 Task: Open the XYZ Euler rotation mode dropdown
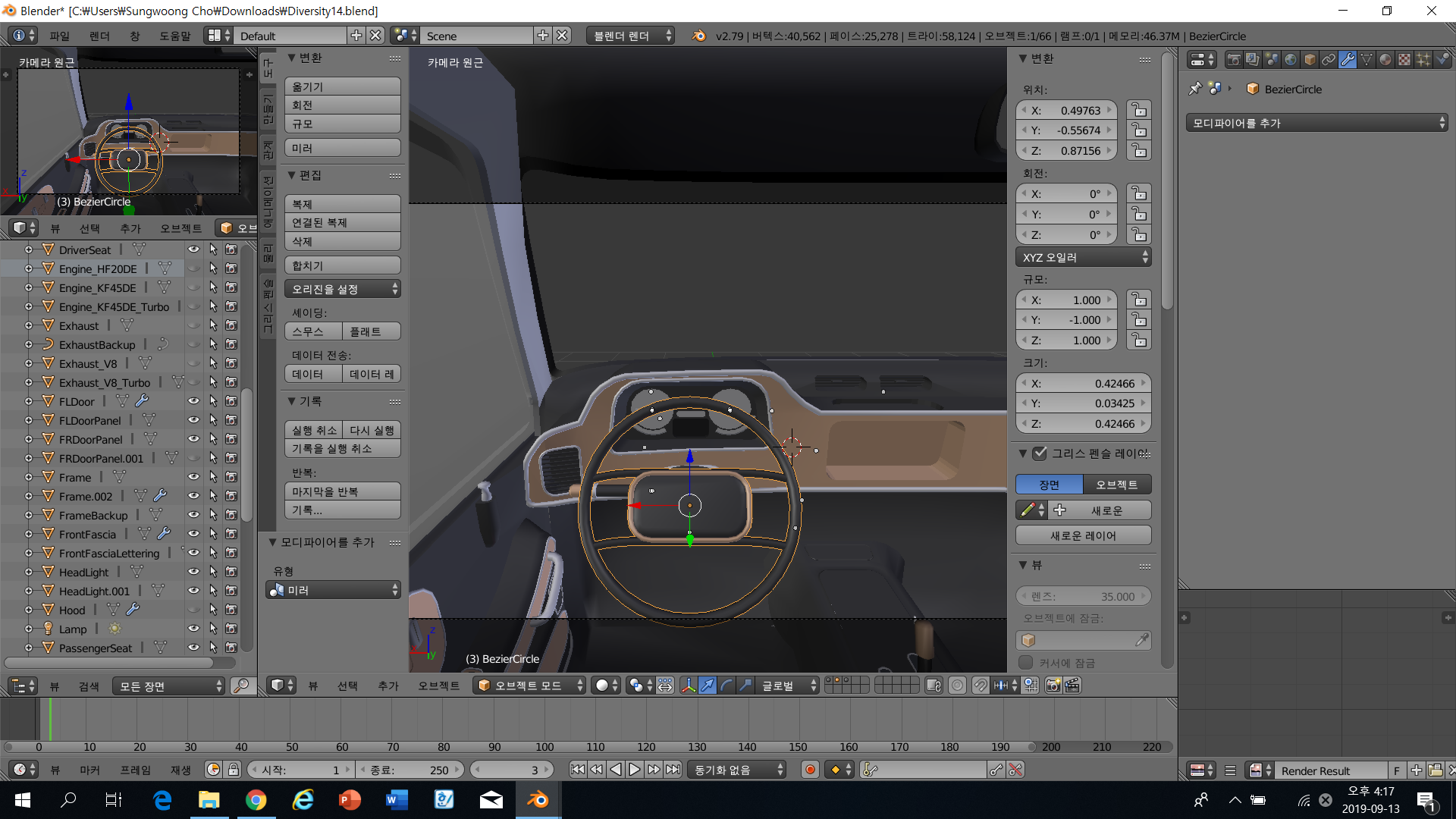[1084, 258]
